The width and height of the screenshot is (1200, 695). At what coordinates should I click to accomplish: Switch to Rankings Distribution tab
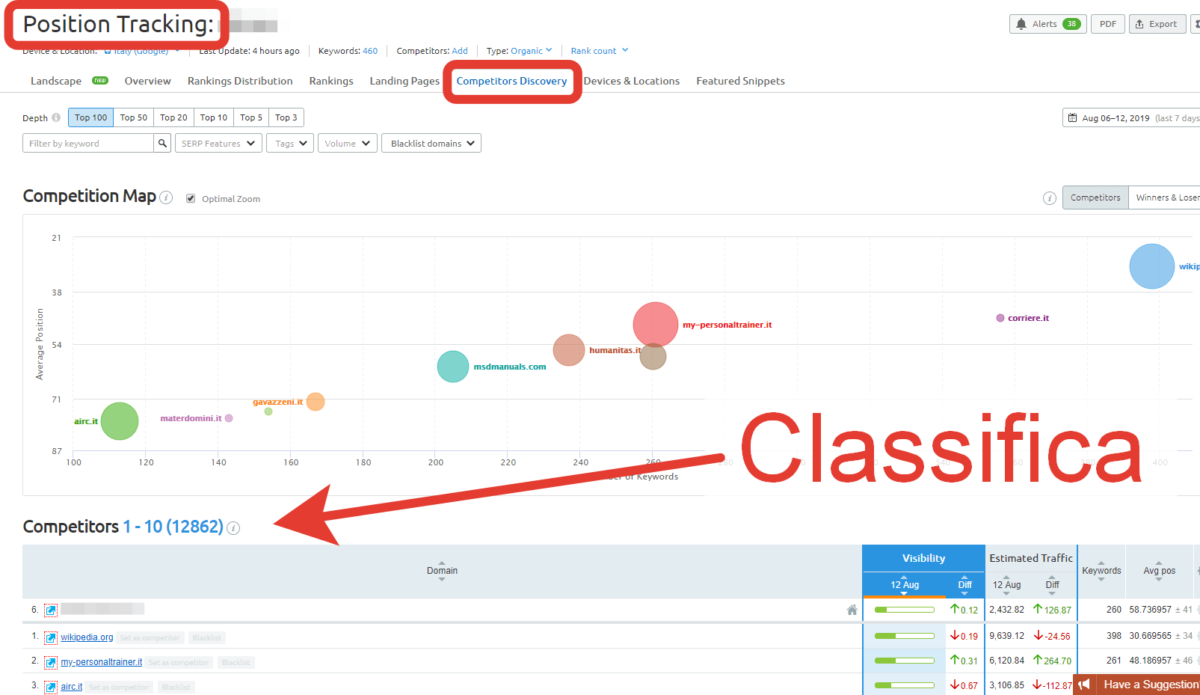(x=240, y=81)
